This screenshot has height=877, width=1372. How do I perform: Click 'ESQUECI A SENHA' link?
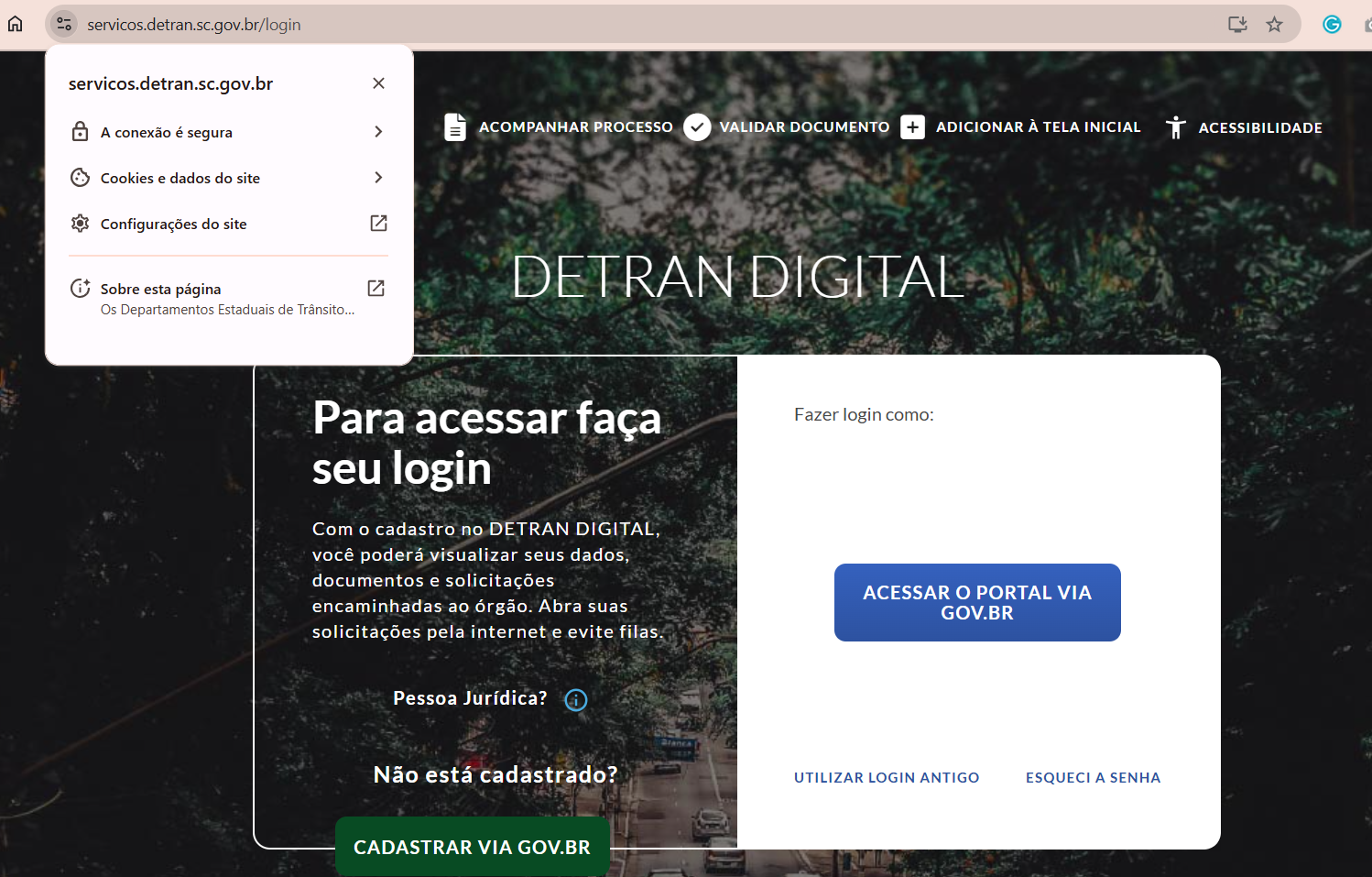(x=1094, y=778)
